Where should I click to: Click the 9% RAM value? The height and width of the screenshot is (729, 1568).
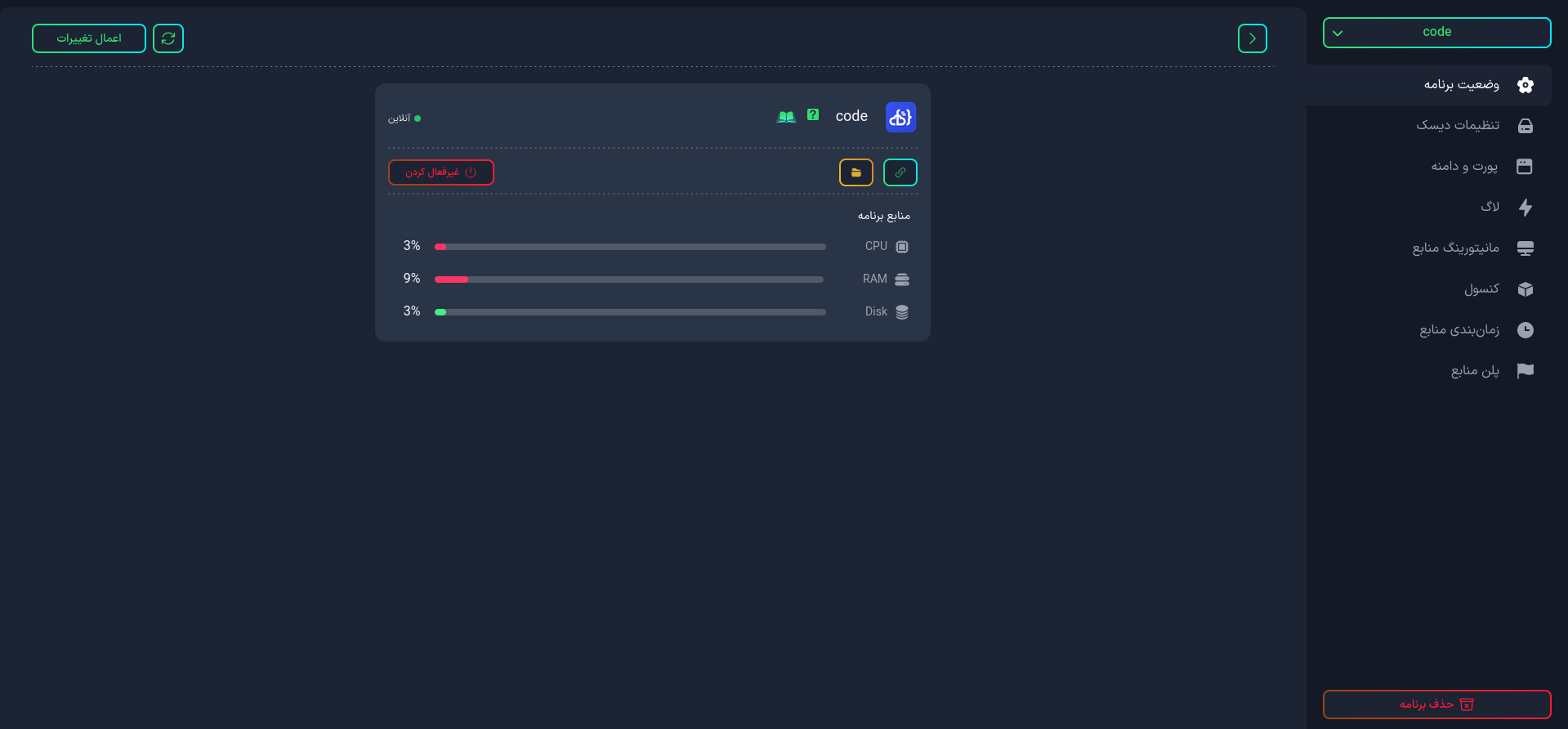(412, 279)
